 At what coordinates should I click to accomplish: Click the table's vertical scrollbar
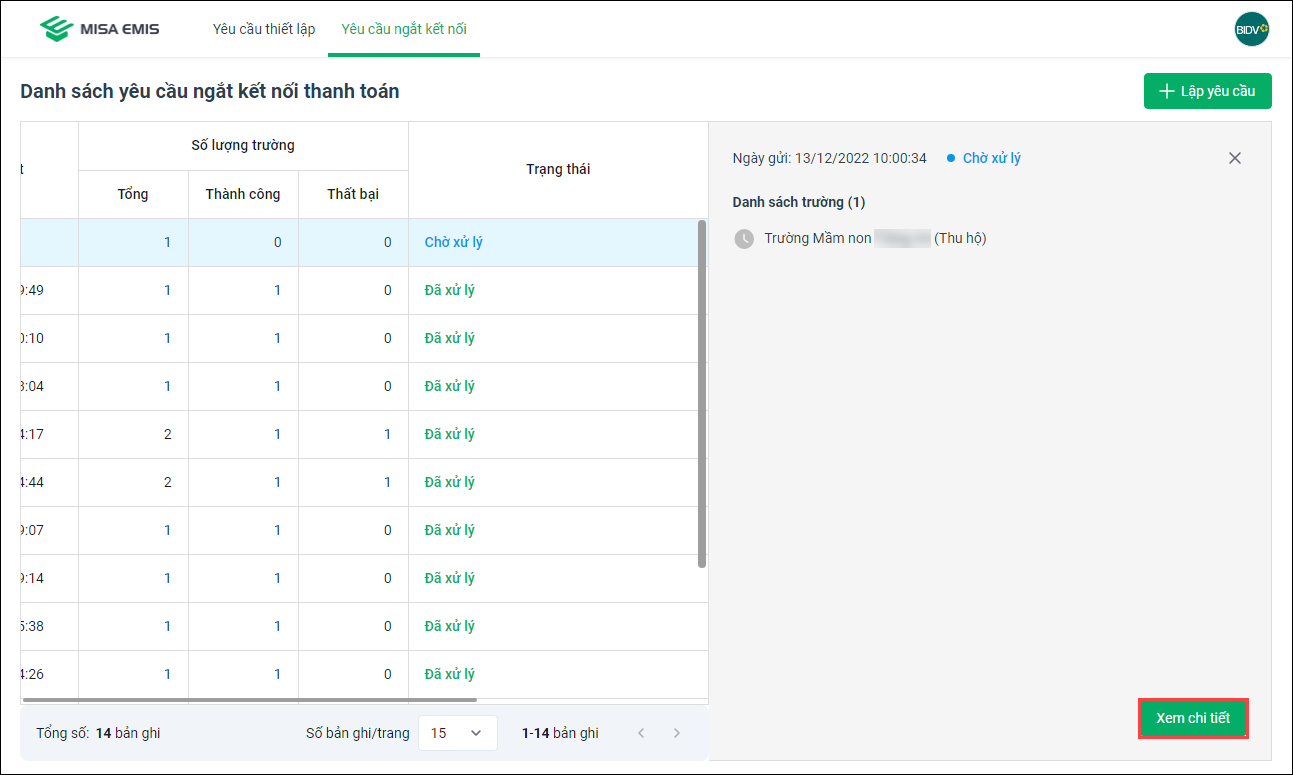pos(702,394)
